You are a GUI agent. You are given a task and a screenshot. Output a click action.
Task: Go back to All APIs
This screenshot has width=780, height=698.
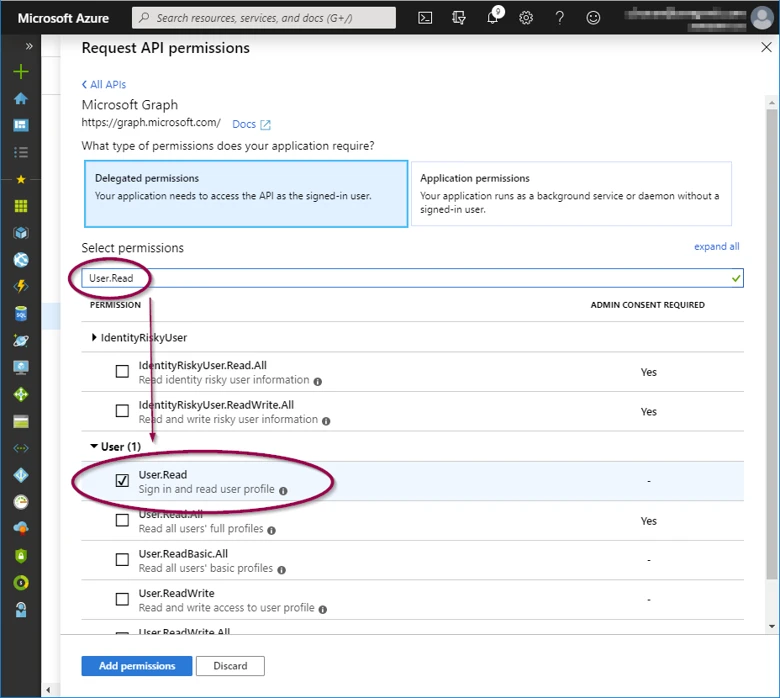[104, 85]
